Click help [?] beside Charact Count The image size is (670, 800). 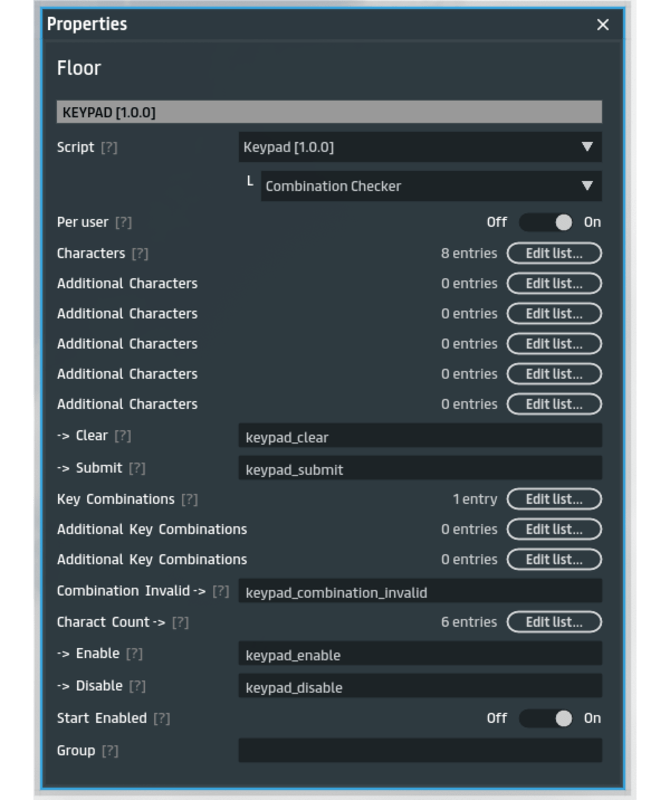pyautogui.click(x=180, y=623)
